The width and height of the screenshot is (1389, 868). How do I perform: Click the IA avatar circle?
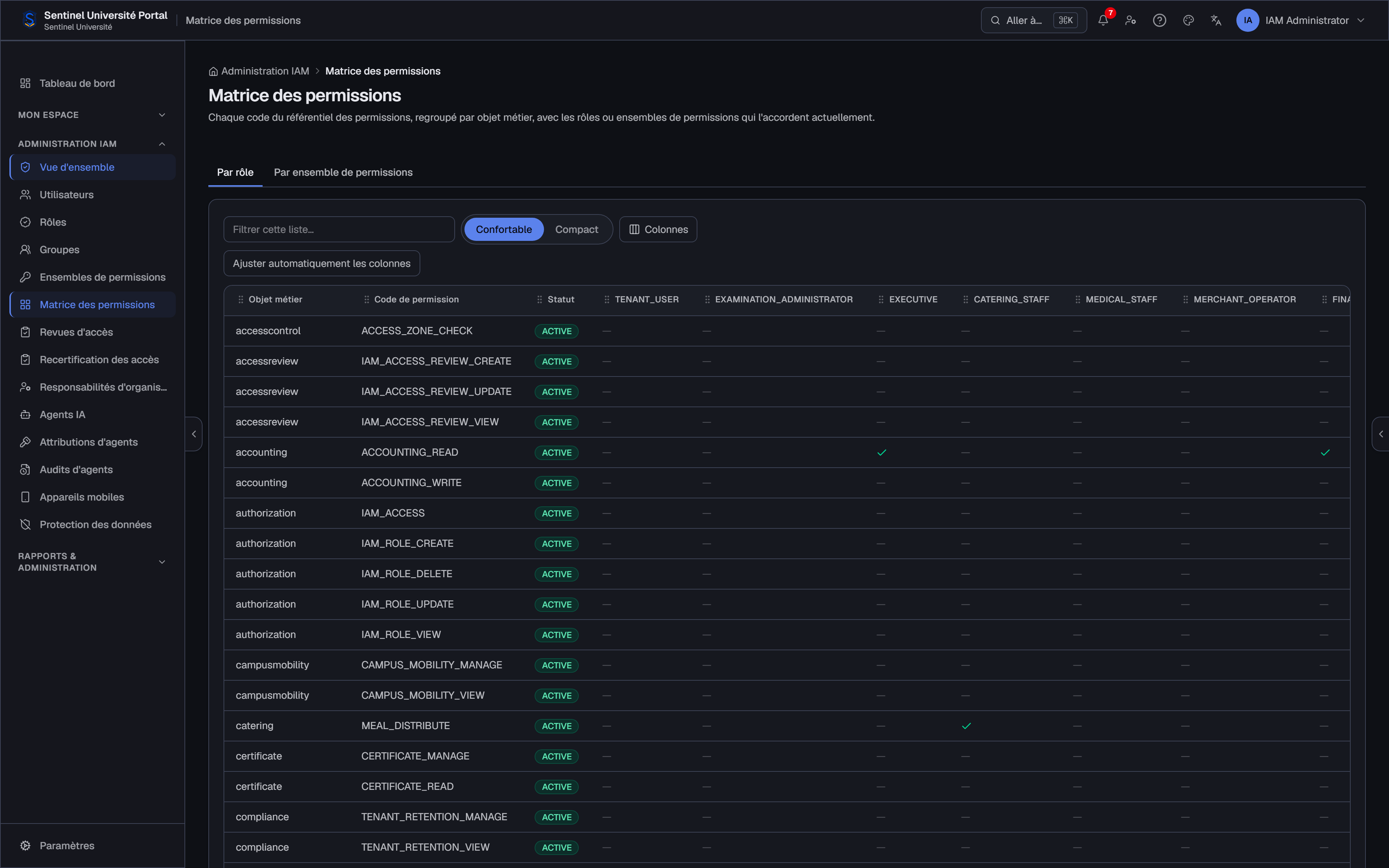tap(1247, 20)
